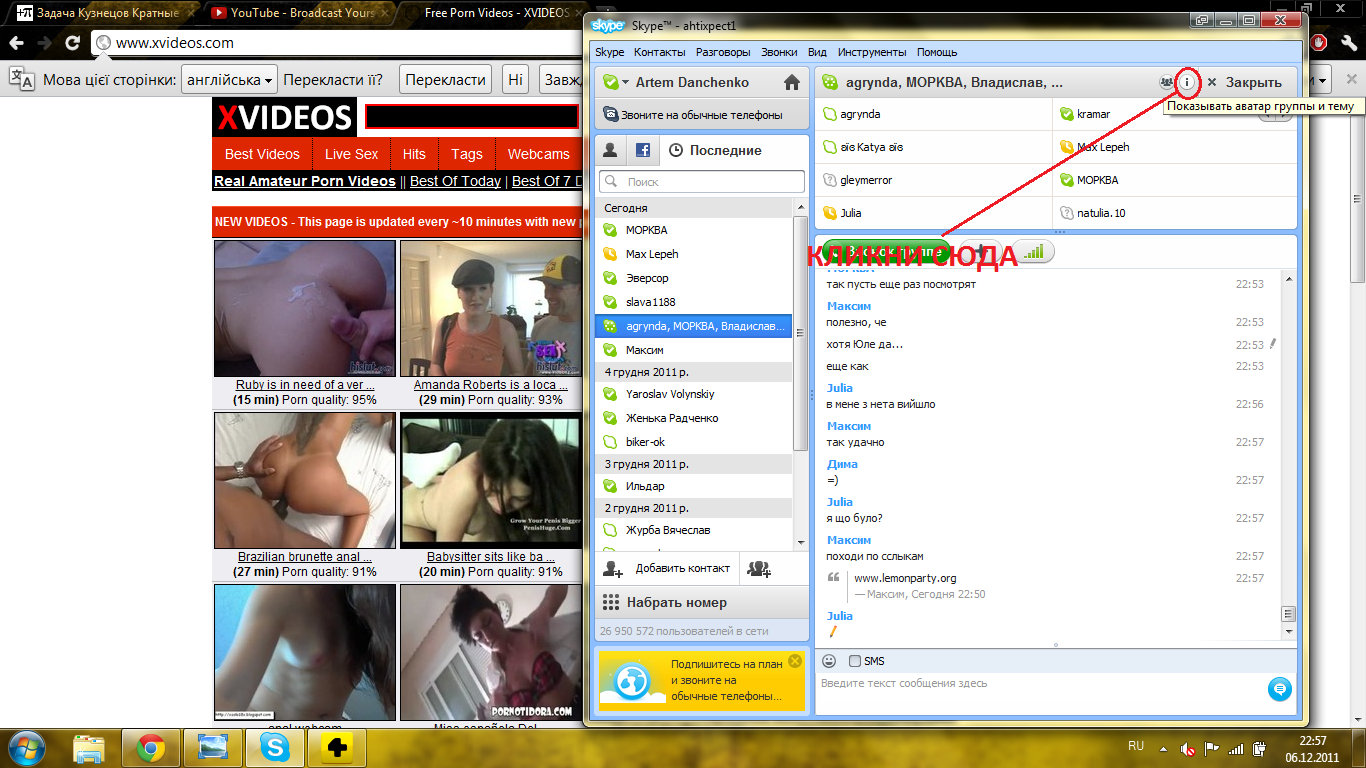Open the Facebook tab in Skype
The image size is (1366, 768).
tap(643, 150)
